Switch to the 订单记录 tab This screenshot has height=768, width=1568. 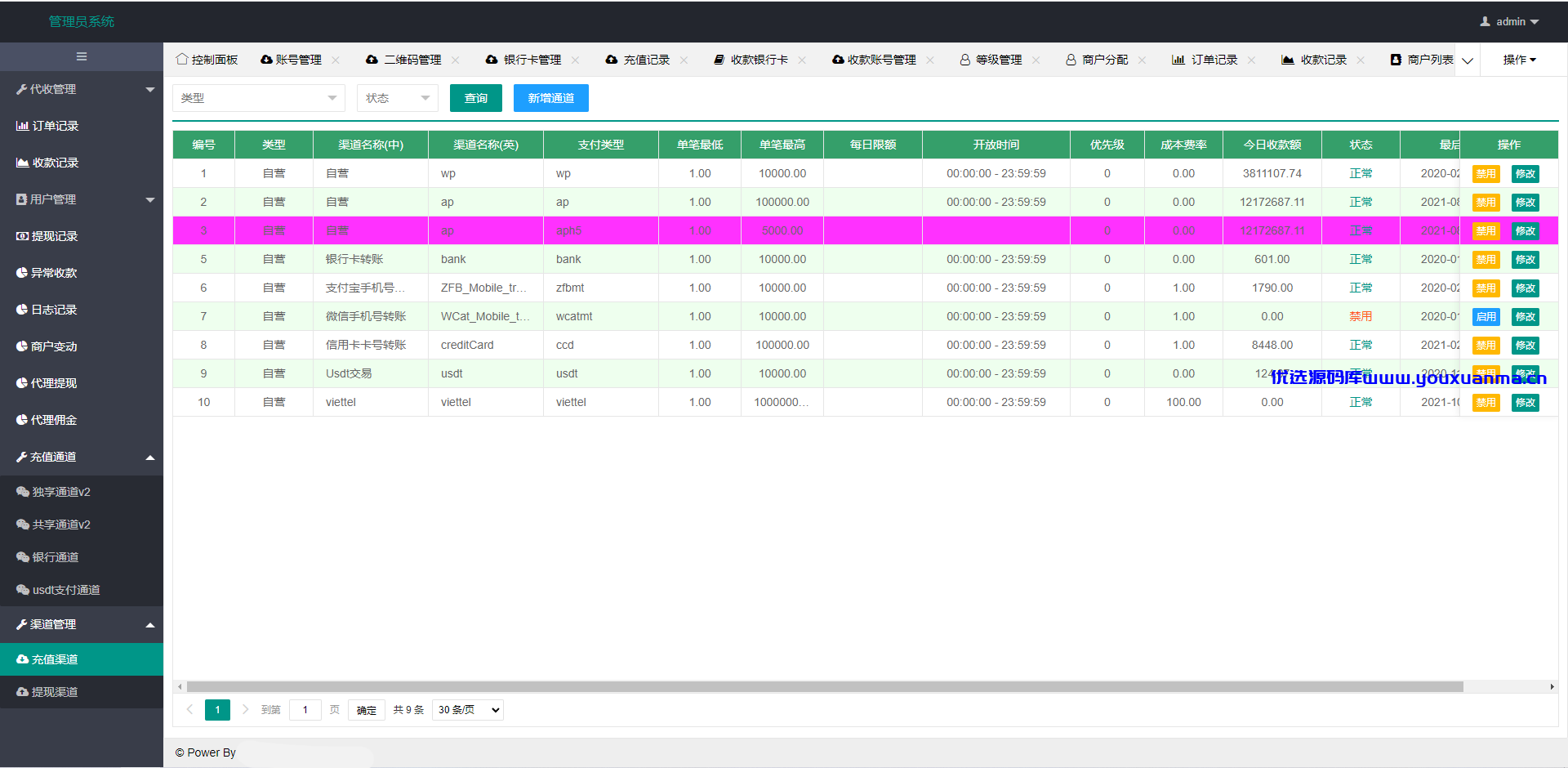(x=1214, y=60)
